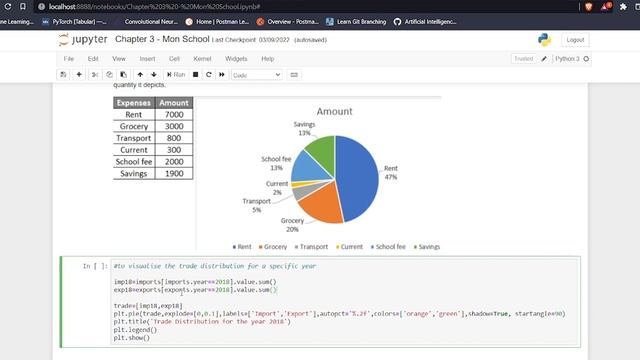The height and width of the screenshot is (360, 640).
Task: Open the command palette keyboard icon
Action: (x=294, y=75)
